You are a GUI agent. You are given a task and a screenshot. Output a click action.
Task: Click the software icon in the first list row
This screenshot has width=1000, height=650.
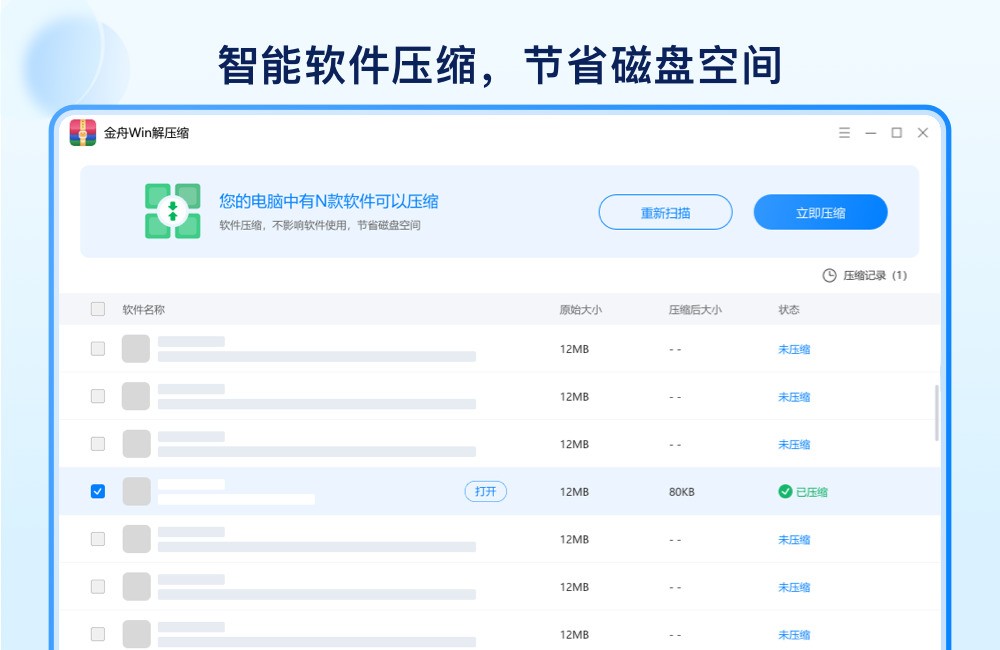[136, 348]
